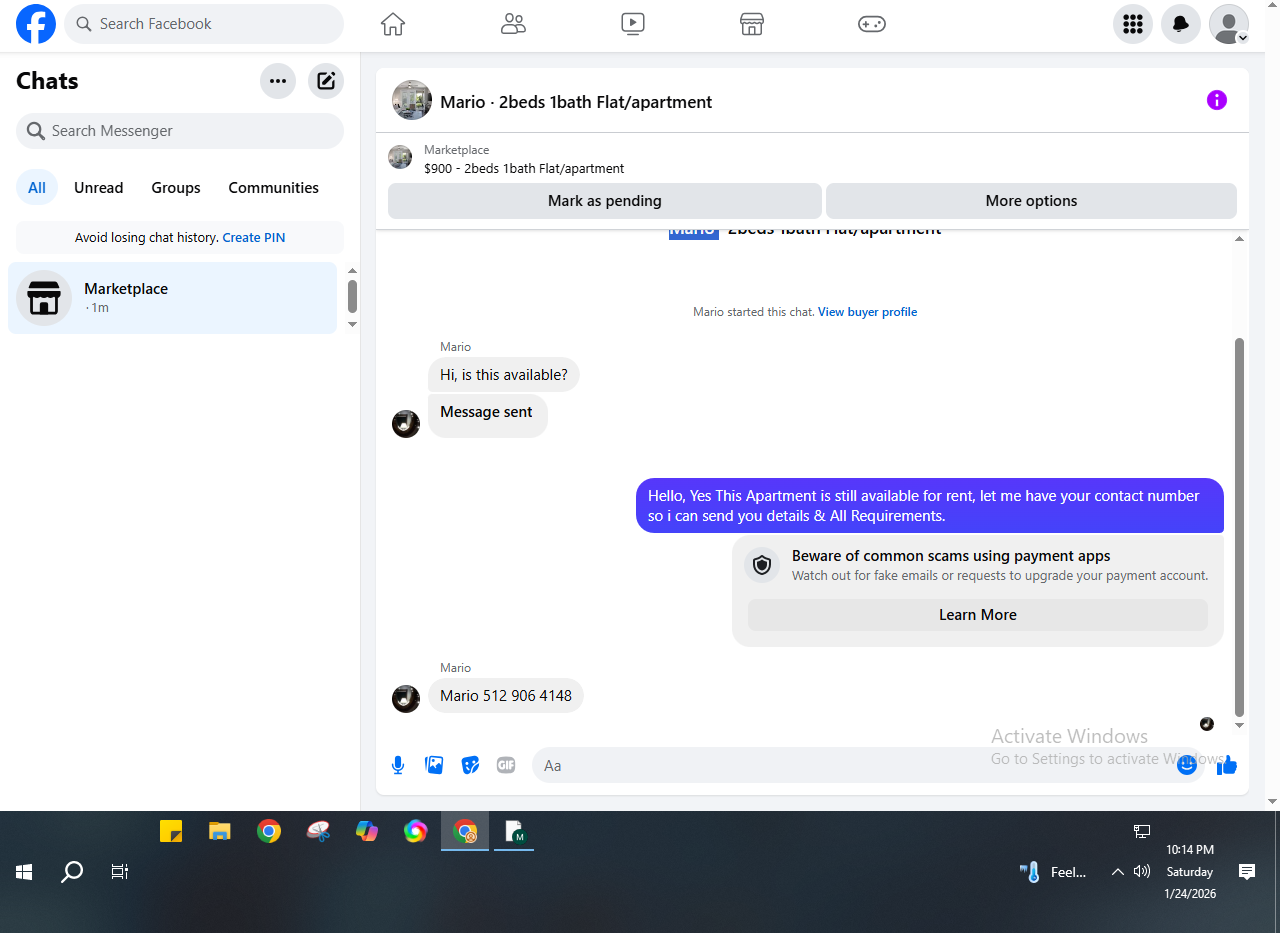Open the Notifications bell
The height and width of the screenshot is (933, 1280).
point(1181,24)
